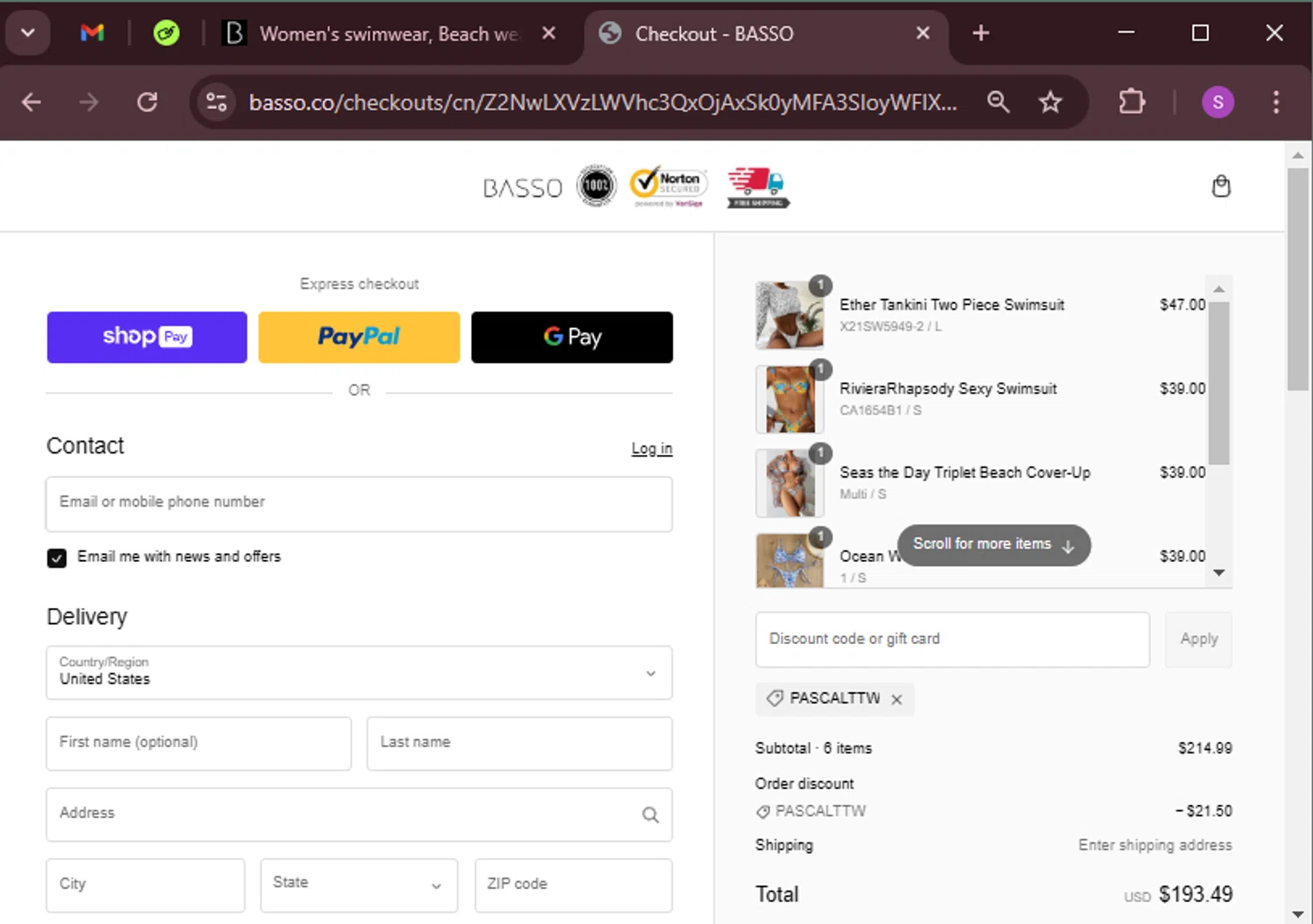
Task: Click the 100% guarantee badge
Action: click(596, 185)
